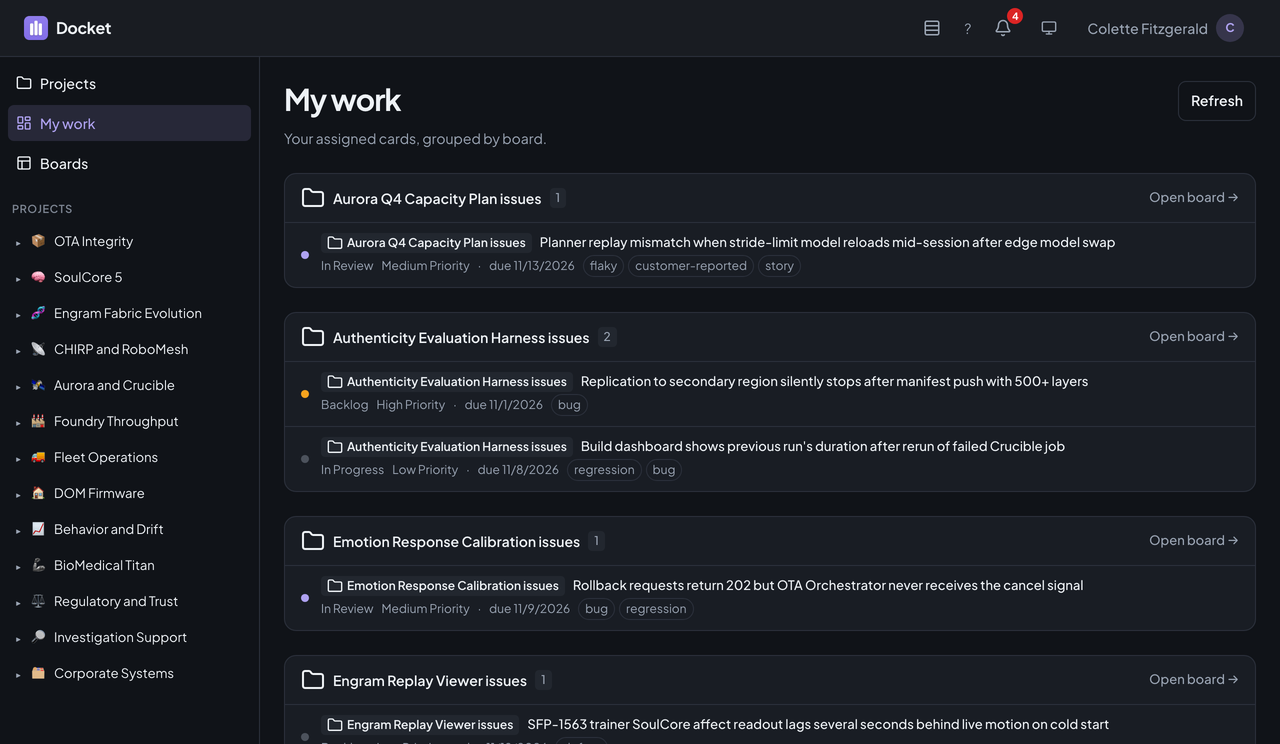Click the Regulatory and Trust scales icon
This screenshot has height=744, width=1280.
coord(38,601)
